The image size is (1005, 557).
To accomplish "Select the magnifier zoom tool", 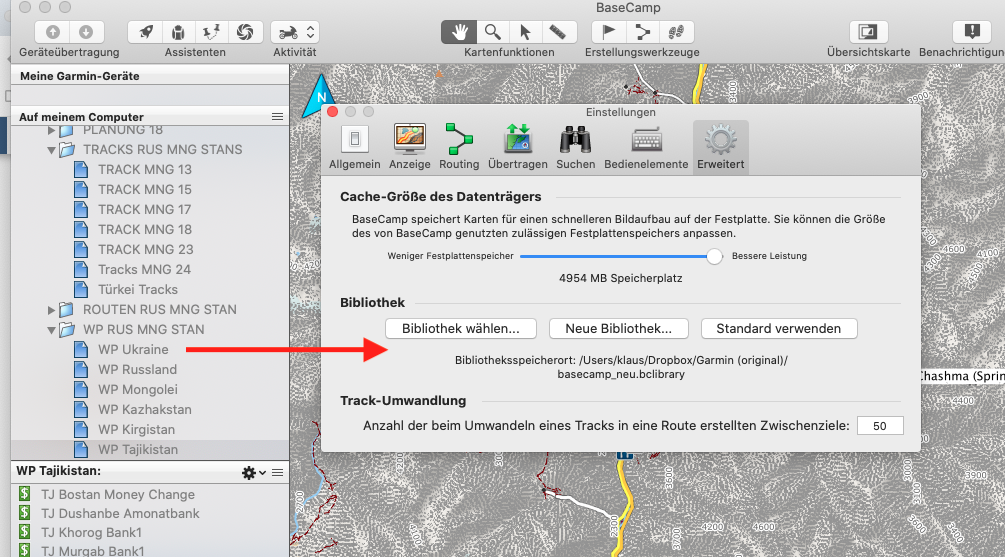I will tap(492, 32).
